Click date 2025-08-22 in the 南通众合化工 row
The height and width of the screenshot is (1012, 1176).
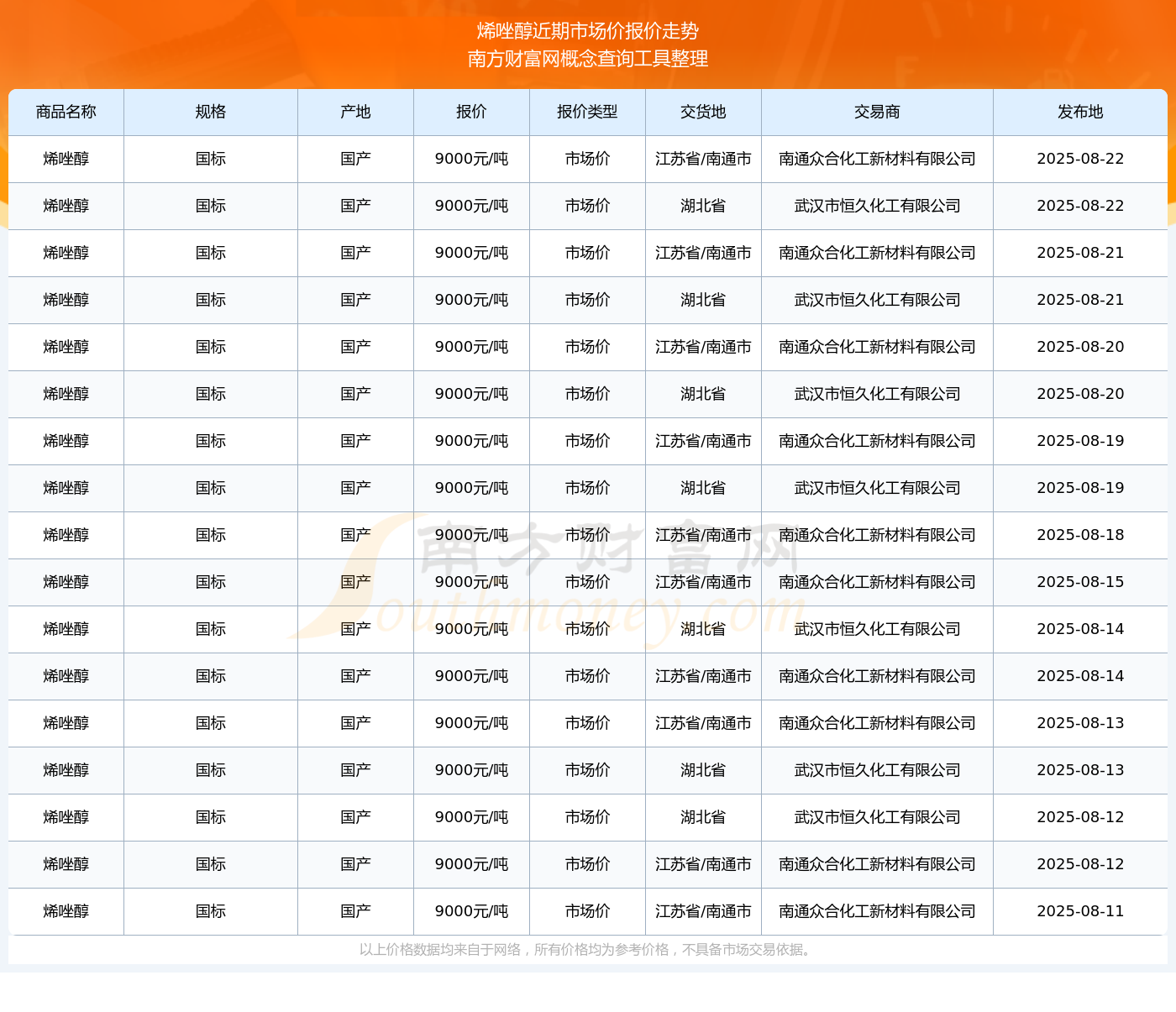1081,159
